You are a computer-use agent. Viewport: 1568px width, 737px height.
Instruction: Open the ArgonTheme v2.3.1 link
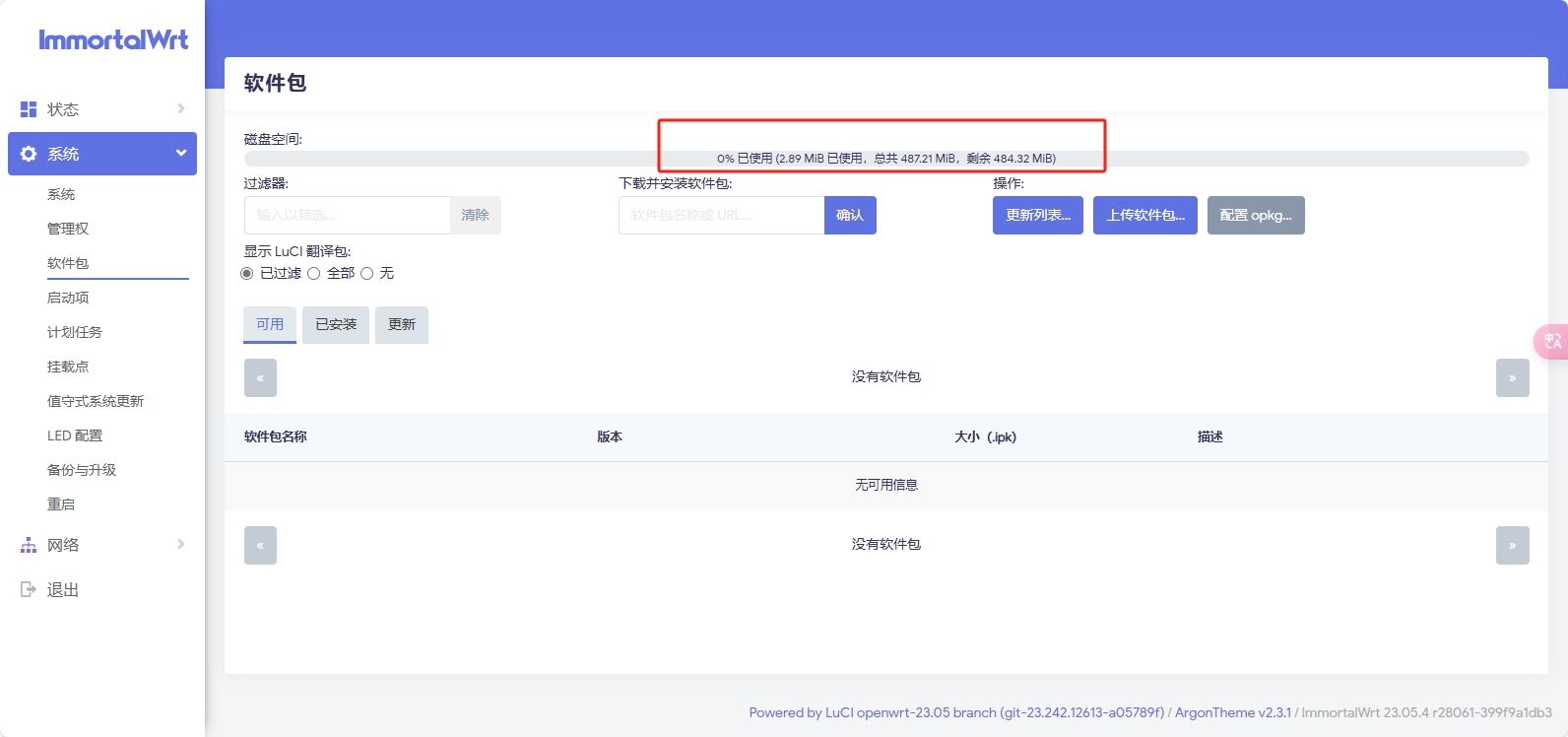coord(1233,712)
